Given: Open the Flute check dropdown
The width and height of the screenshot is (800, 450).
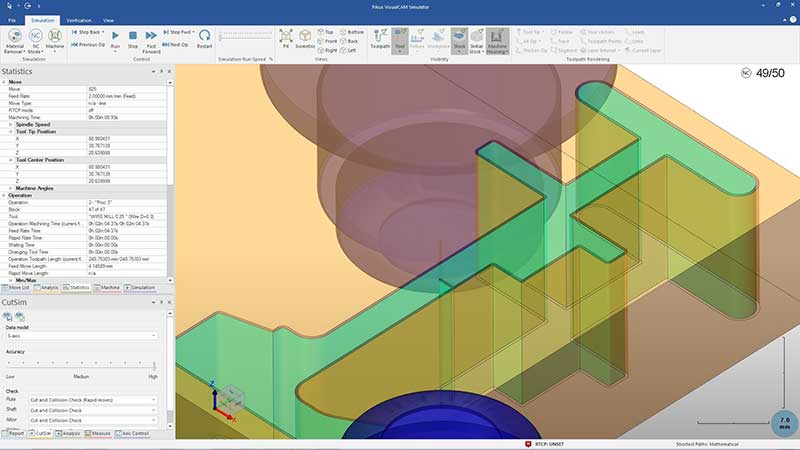Looking at the screenshot, I should [x=93, y=399].
